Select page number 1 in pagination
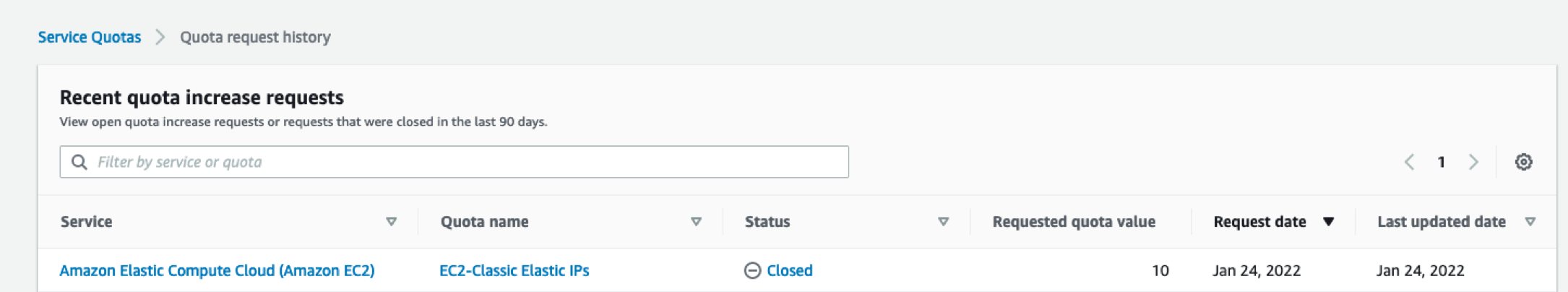The height and width of the screenshot is (292, 1568). (x=1441, y=162)
